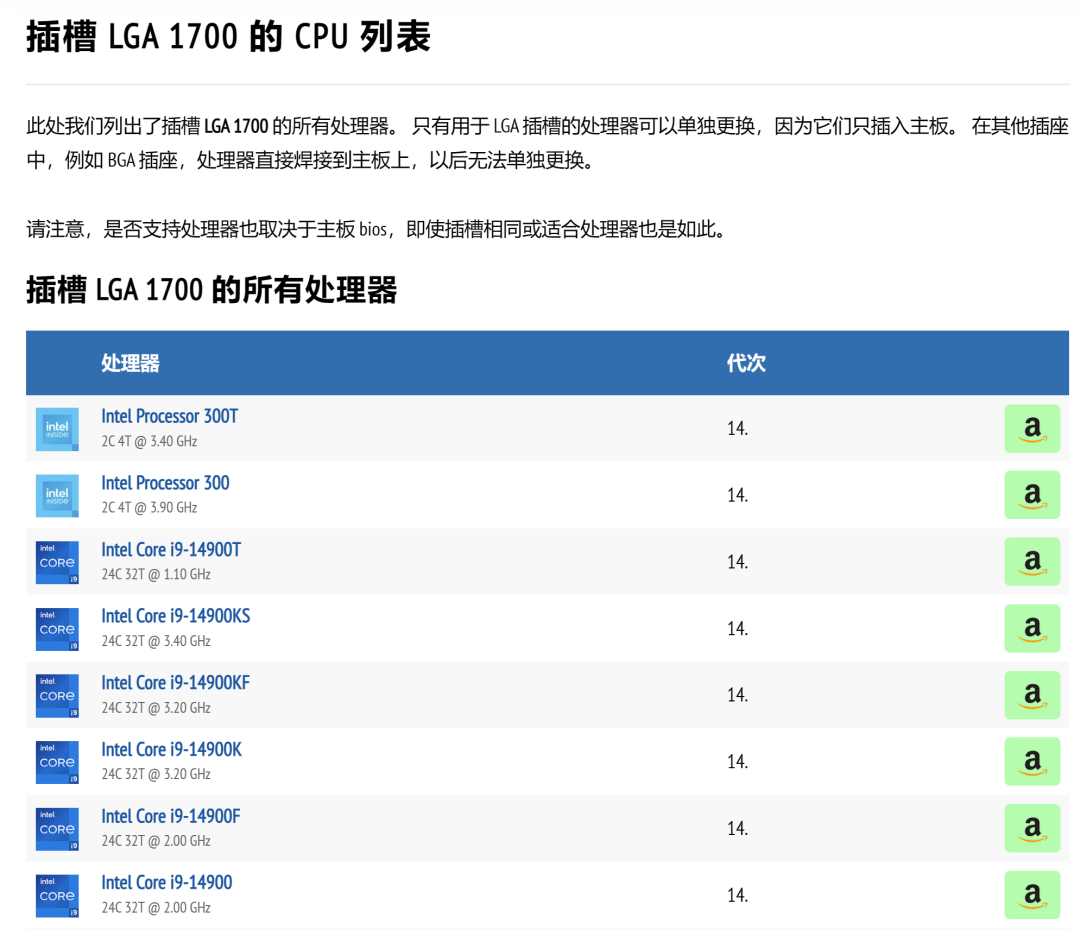Click Core i9 badge for i9-14900F
Image resolution: width=1080 pixels, height=930 pixels.
coord(57,829)
